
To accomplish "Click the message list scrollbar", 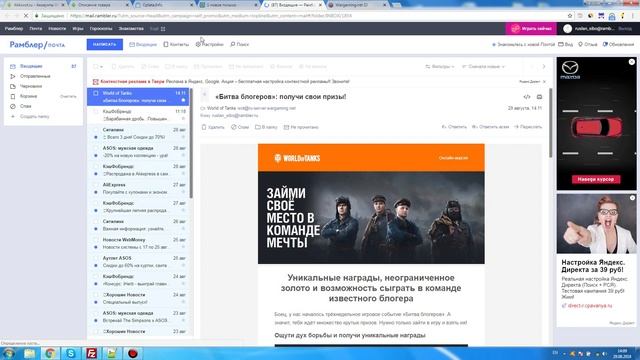I will [x=191, y=143].
